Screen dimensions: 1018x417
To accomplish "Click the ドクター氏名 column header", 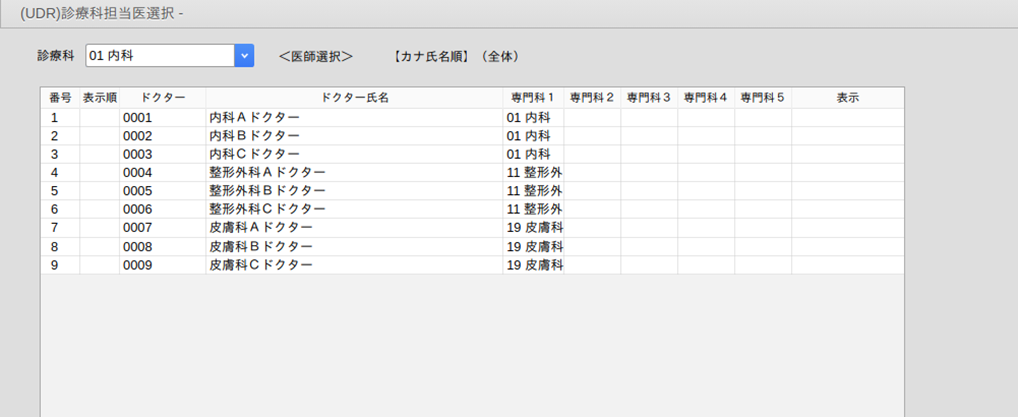I will click(354, 98).
